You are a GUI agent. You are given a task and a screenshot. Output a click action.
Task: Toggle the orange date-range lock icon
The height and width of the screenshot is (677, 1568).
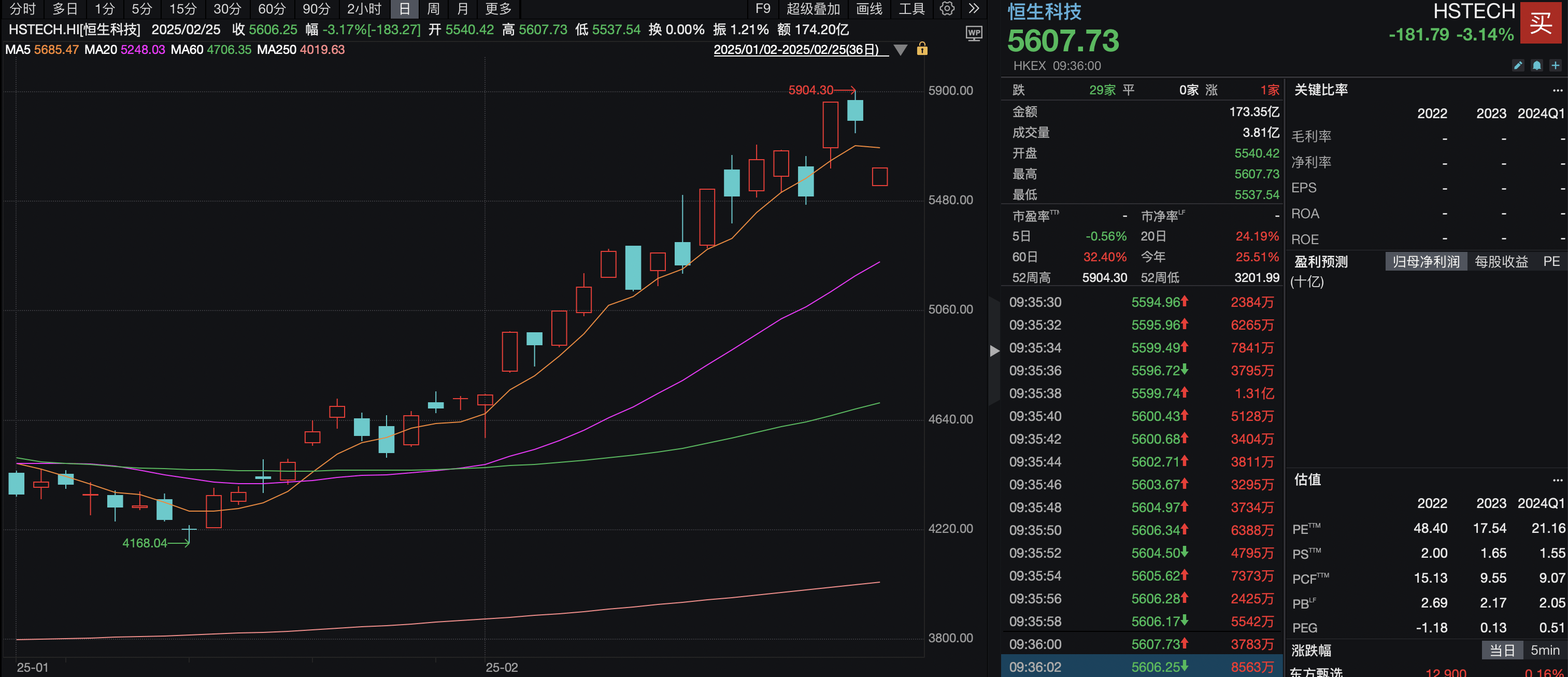point(922,49)
